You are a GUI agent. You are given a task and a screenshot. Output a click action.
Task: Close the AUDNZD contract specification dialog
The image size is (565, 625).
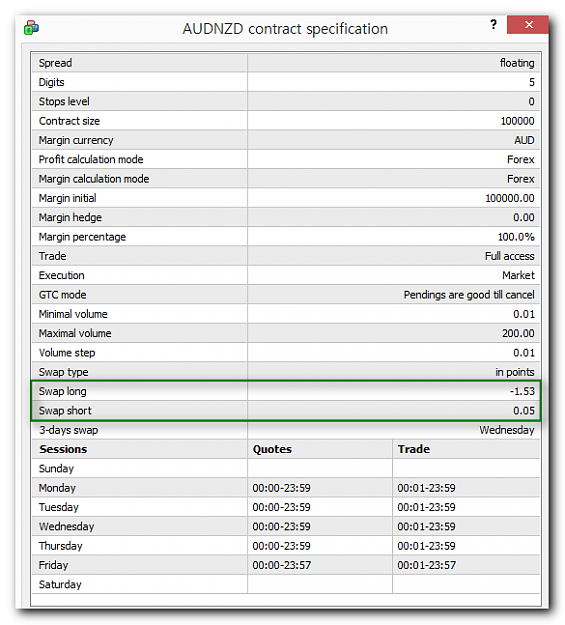(528, 25)
